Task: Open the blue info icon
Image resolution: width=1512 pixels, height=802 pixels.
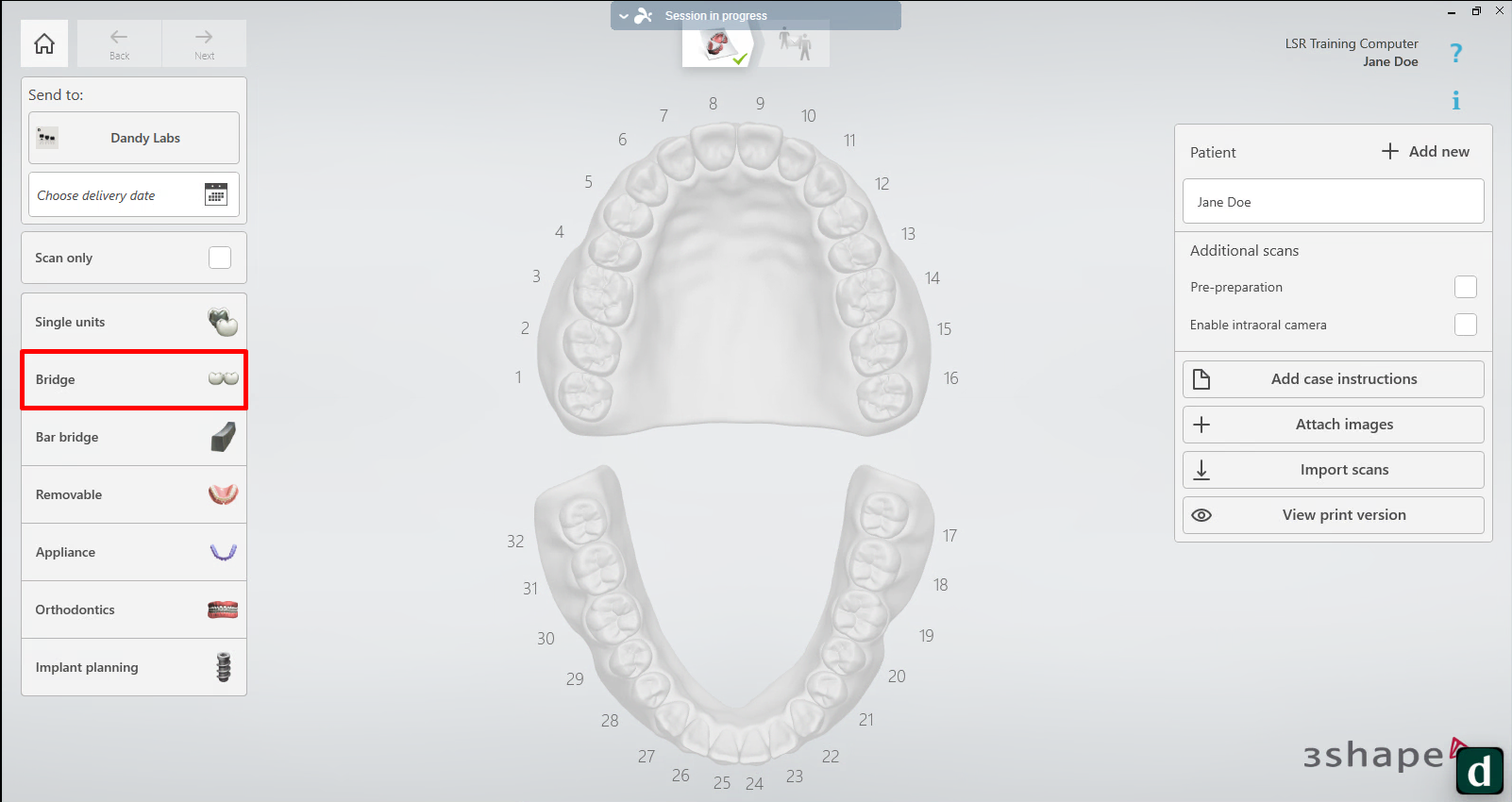Action: coord(1455,101)
